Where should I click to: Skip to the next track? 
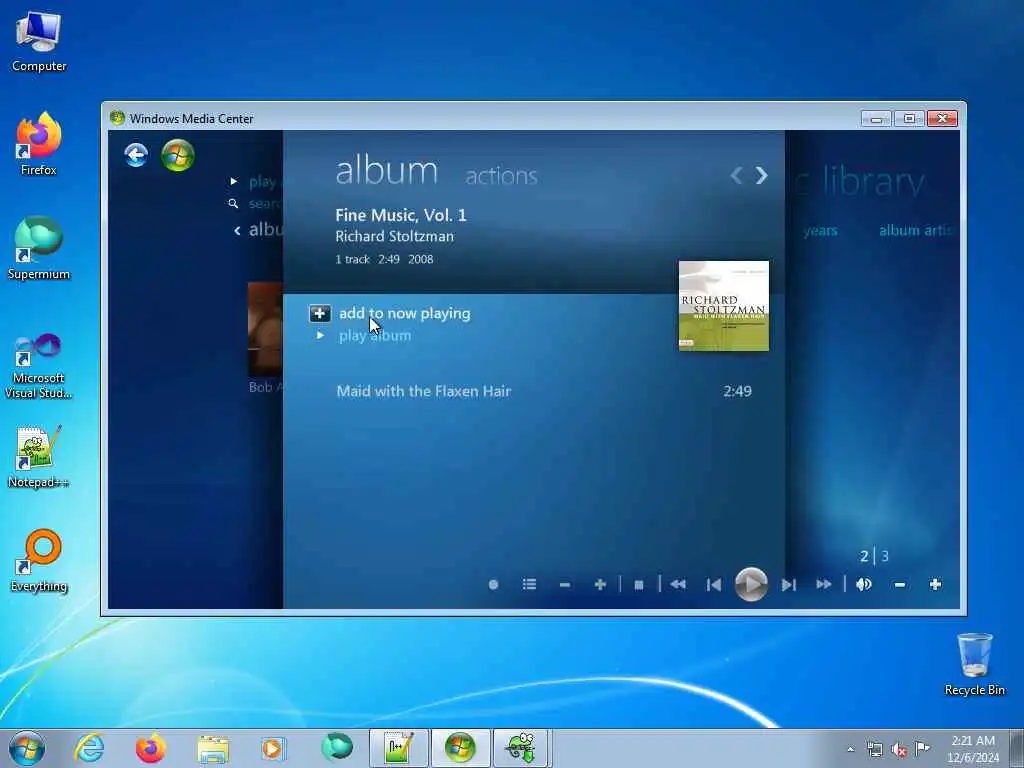[x=788, y=585]
